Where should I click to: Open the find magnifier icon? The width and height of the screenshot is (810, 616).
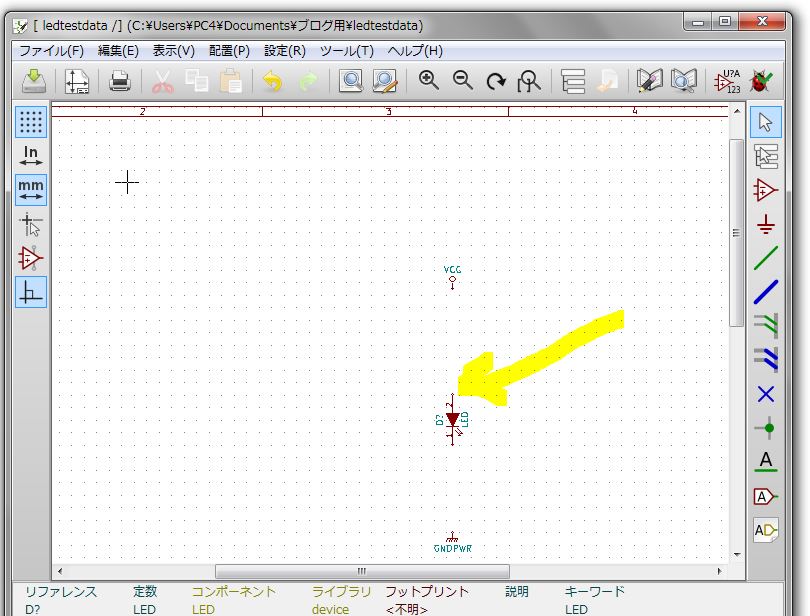350,81
